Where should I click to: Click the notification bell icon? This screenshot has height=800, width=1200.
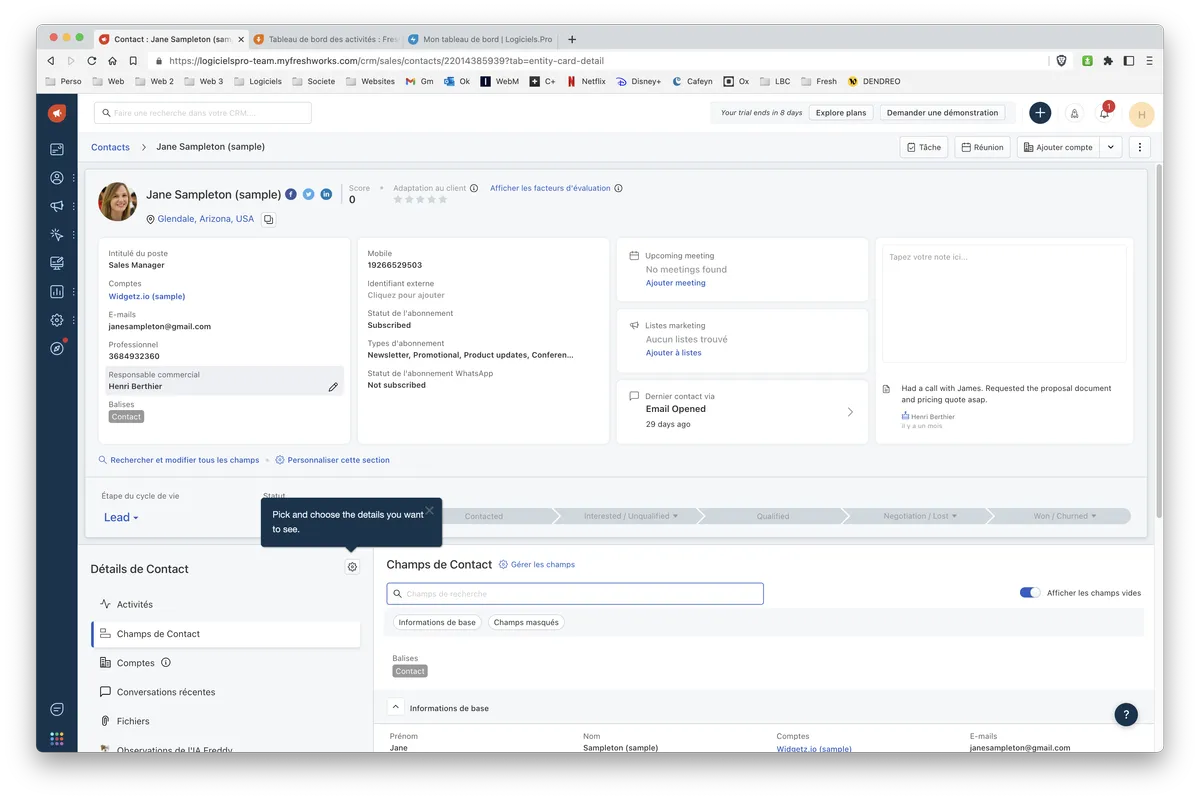point(1104,114)
